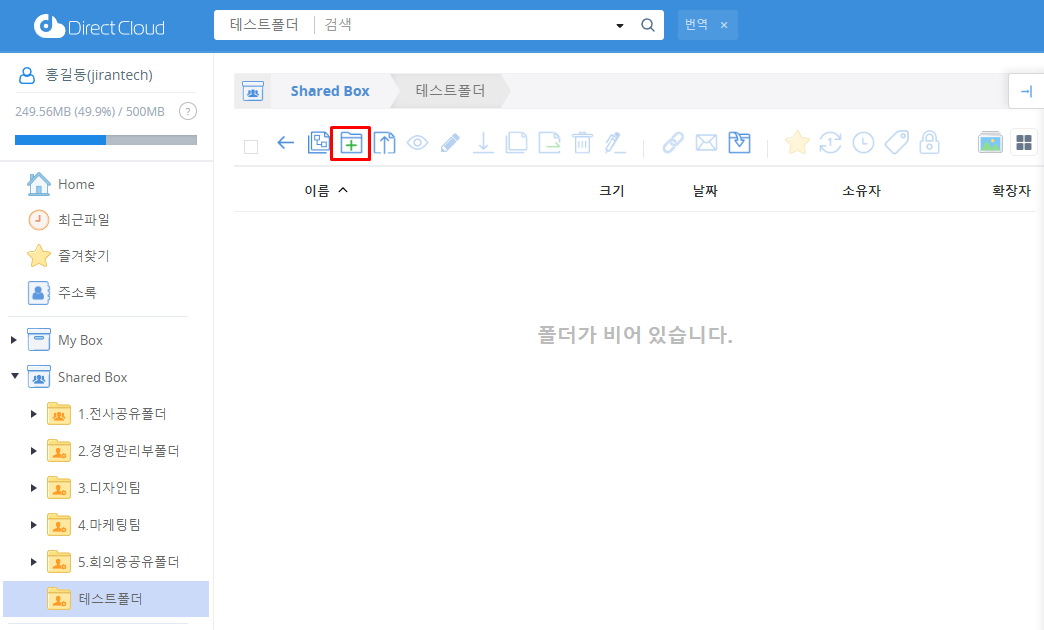The image size is (1044, 630).
Task: Click the new folder icon in toolbar
Action: pyautogui.click(x=350, y=143)
